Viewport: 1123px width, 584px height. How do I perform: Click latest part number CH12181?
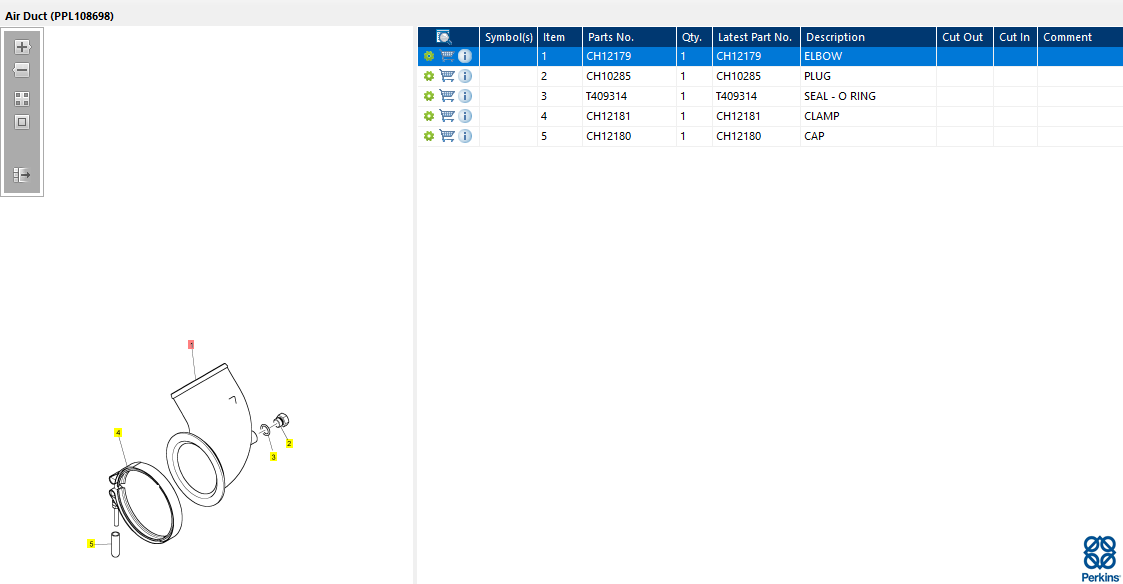pos(738,116)
